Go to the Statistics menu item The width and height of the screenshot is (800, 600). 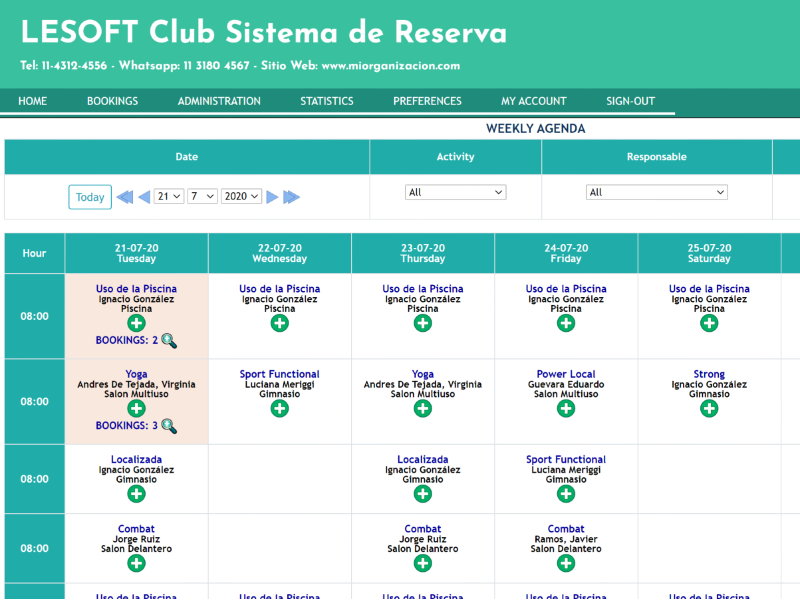point(327,101)
